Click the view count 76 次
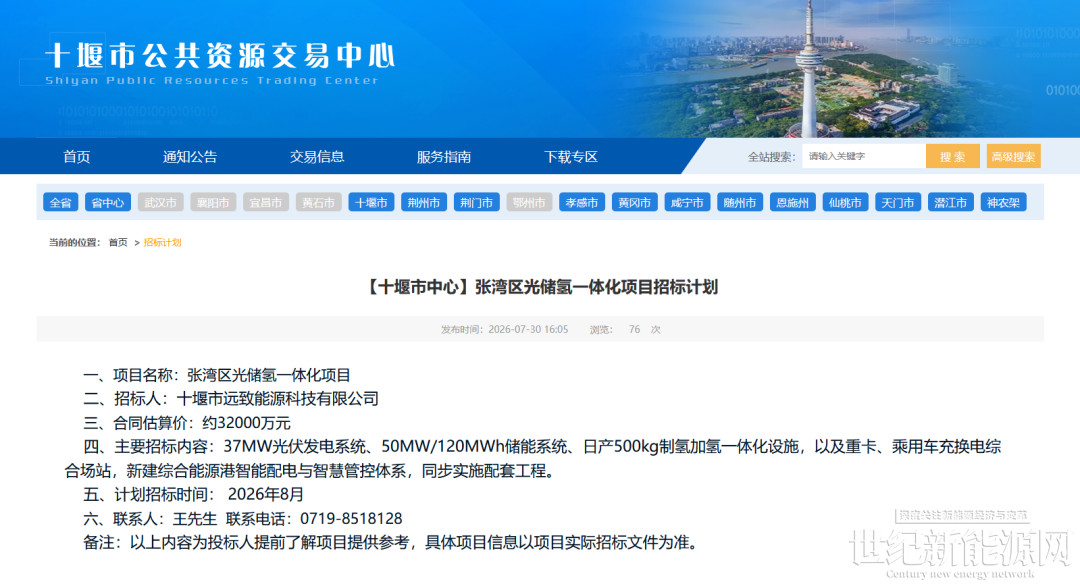The width and height of the screenshot is (1080, 584). pyautogui.click(x=645, y=330)
